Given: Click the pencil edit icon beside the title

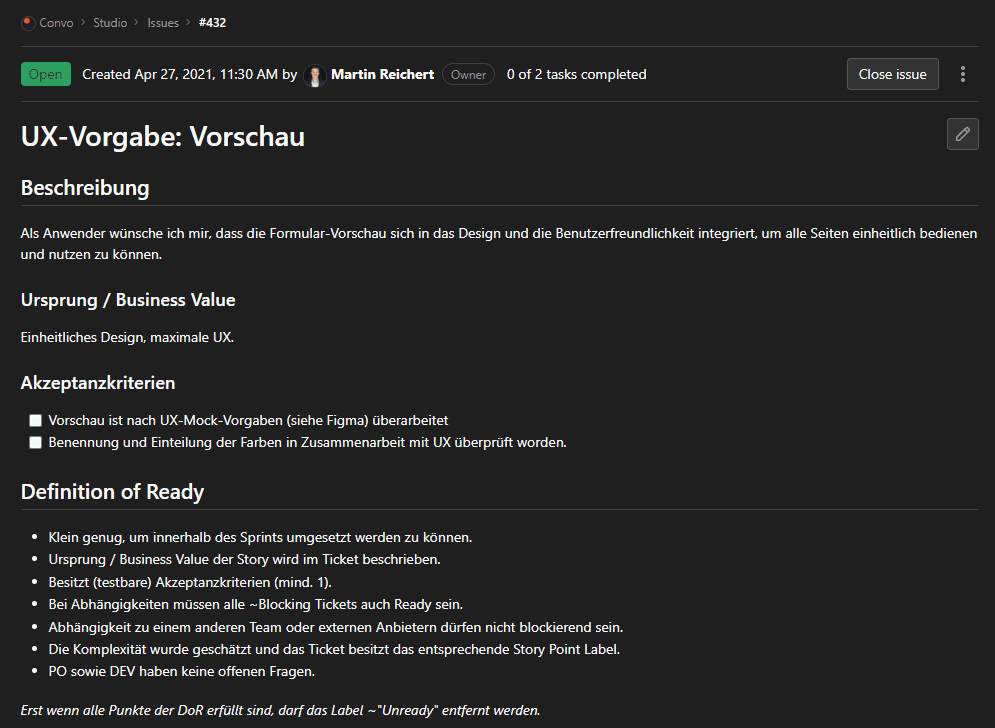Looking at the screenshot, I should [x=962, y=134].
